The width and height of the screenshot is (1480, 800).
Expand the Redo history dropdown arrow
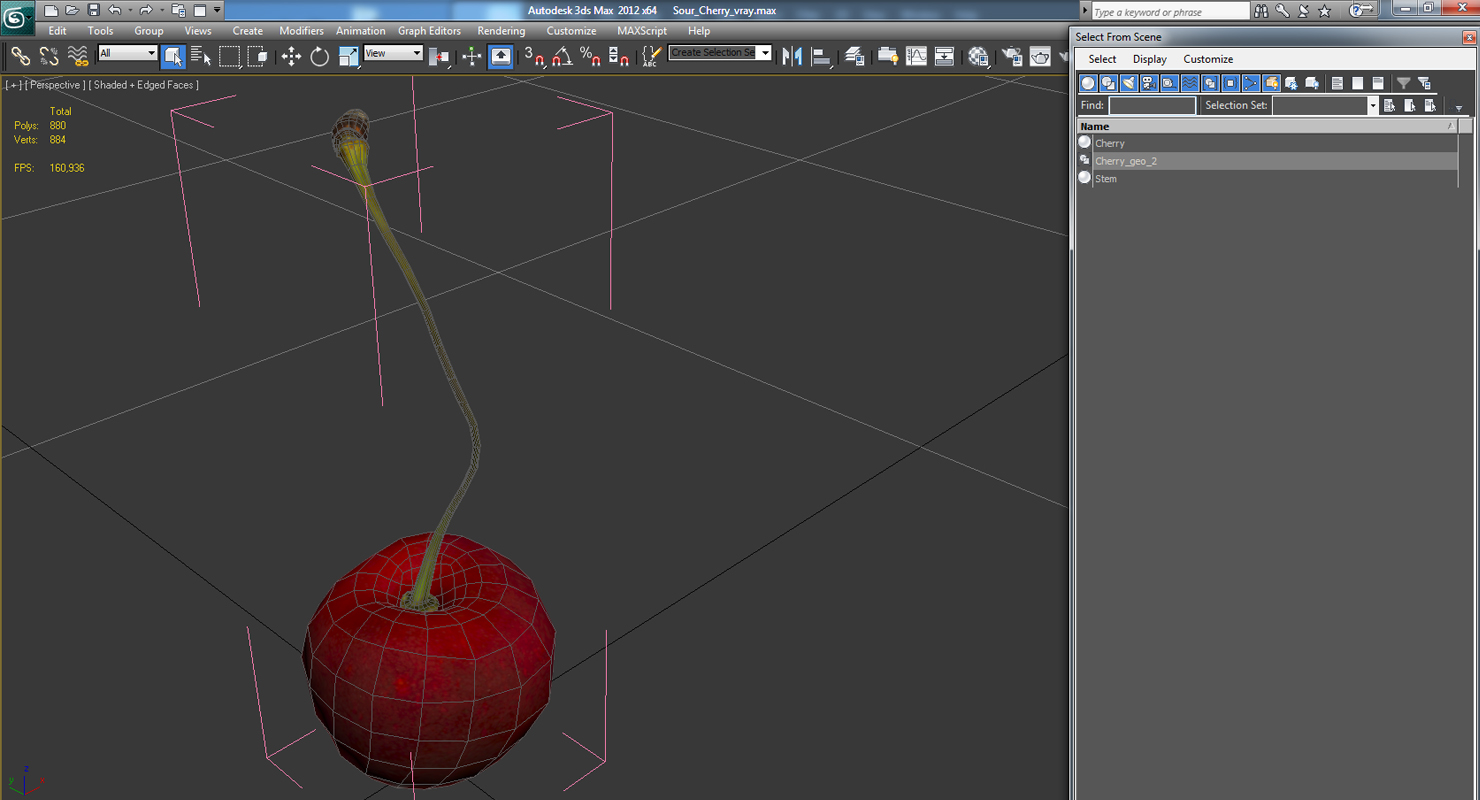tap(161, 10)
